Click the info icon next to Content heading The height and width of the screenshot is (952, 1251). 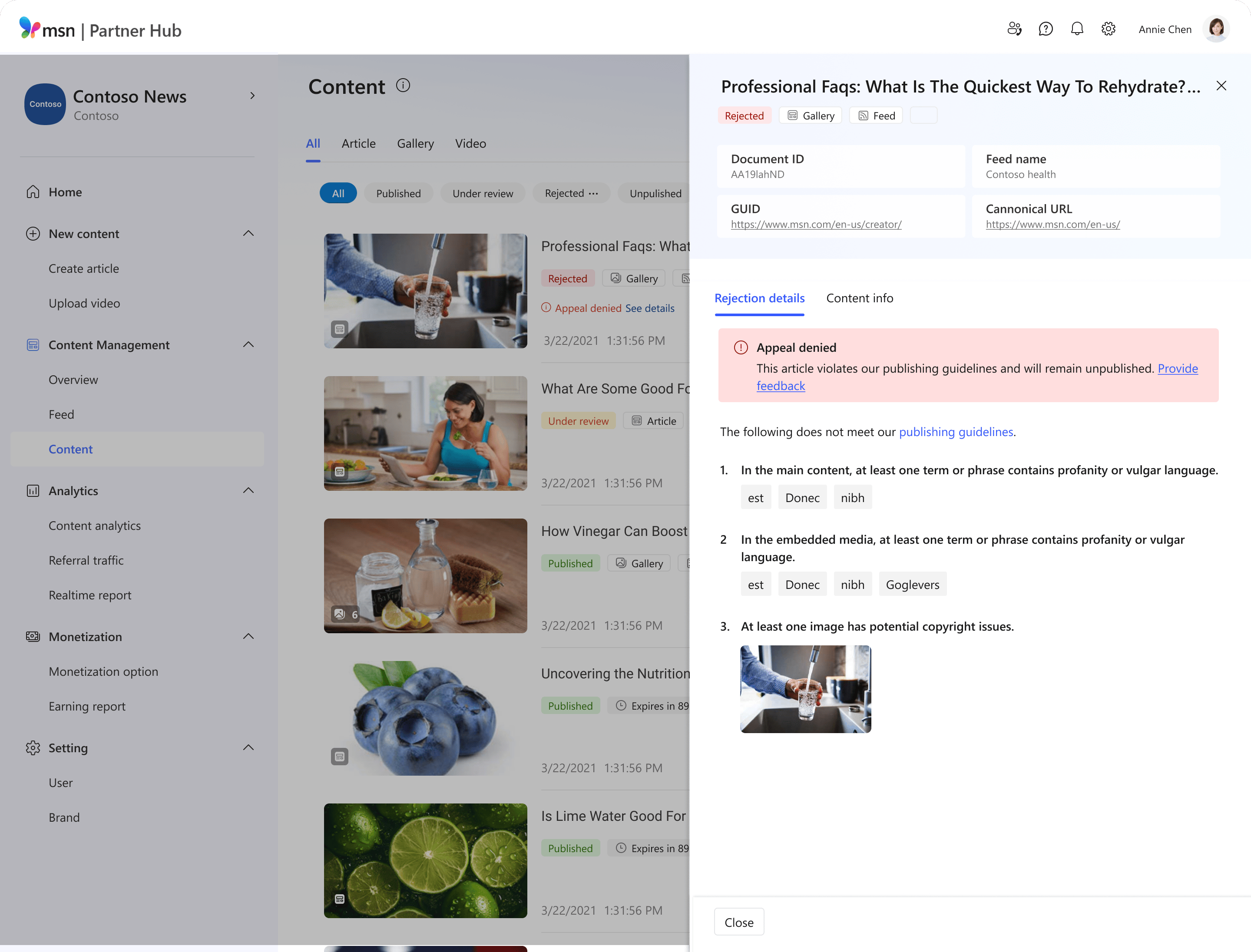403,85
